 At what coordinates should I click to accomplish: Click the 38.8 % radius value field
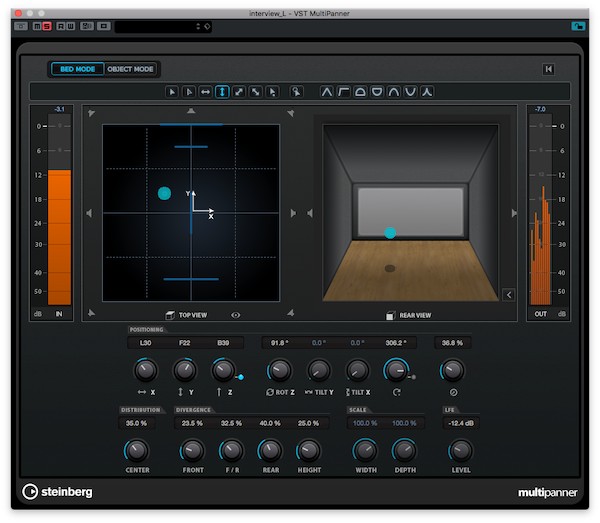pyautogui.click(x=452, y=343)
